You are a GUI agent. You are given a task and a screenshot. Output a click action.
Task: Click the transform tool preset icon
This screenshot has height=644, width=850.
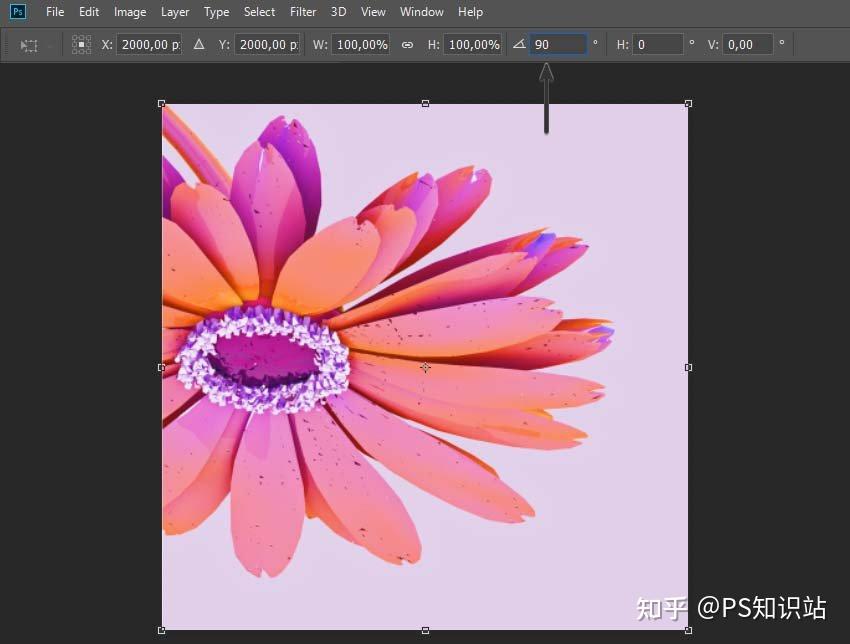[x=30, y=45]
